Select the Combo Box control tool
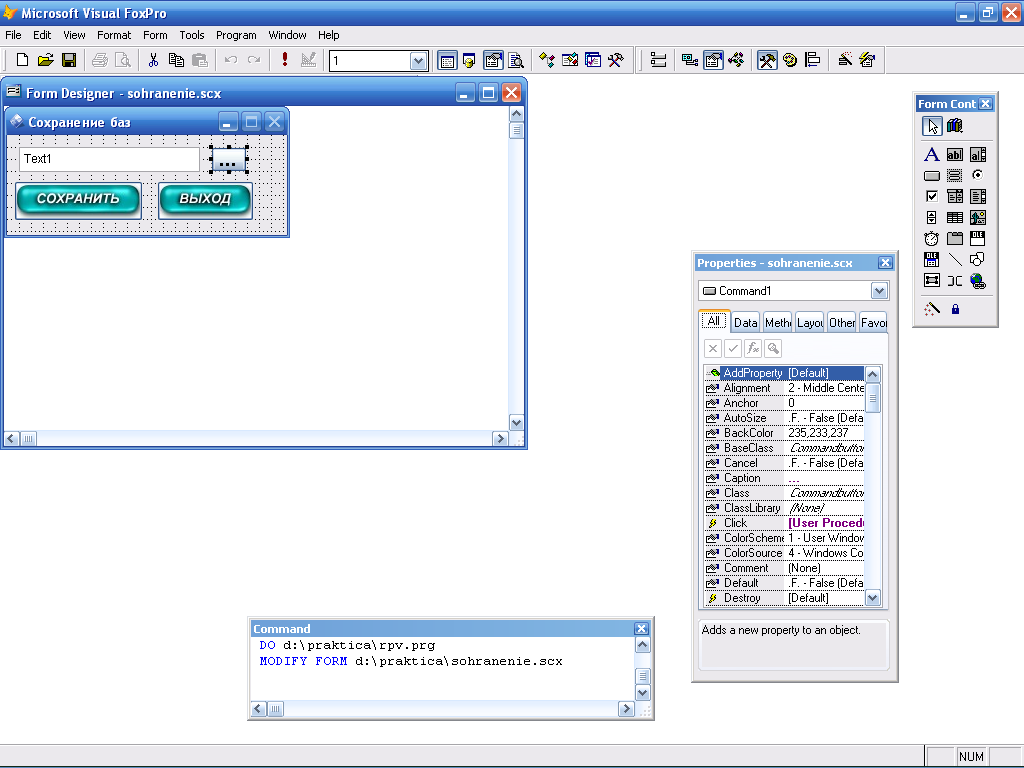Screen dimensions: 1024x768 pyautogui.click(x=955, y=197)
